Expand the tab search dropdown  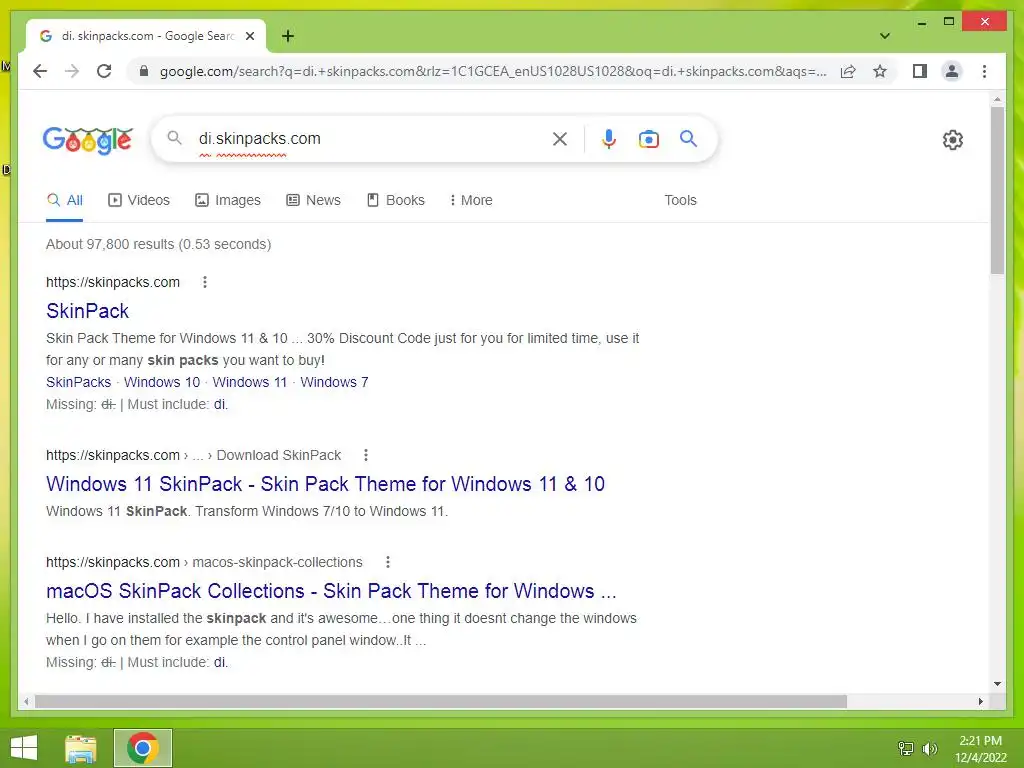pyautogui.click(x=884, y=36)
